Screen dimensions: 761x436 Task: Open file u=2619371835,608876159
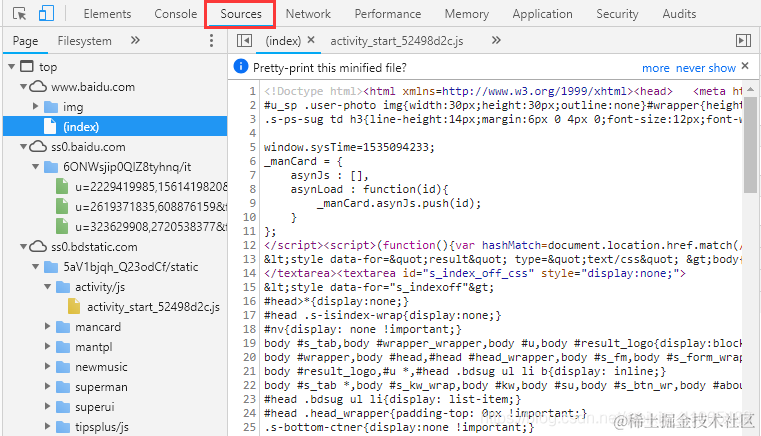coord(150,207)
